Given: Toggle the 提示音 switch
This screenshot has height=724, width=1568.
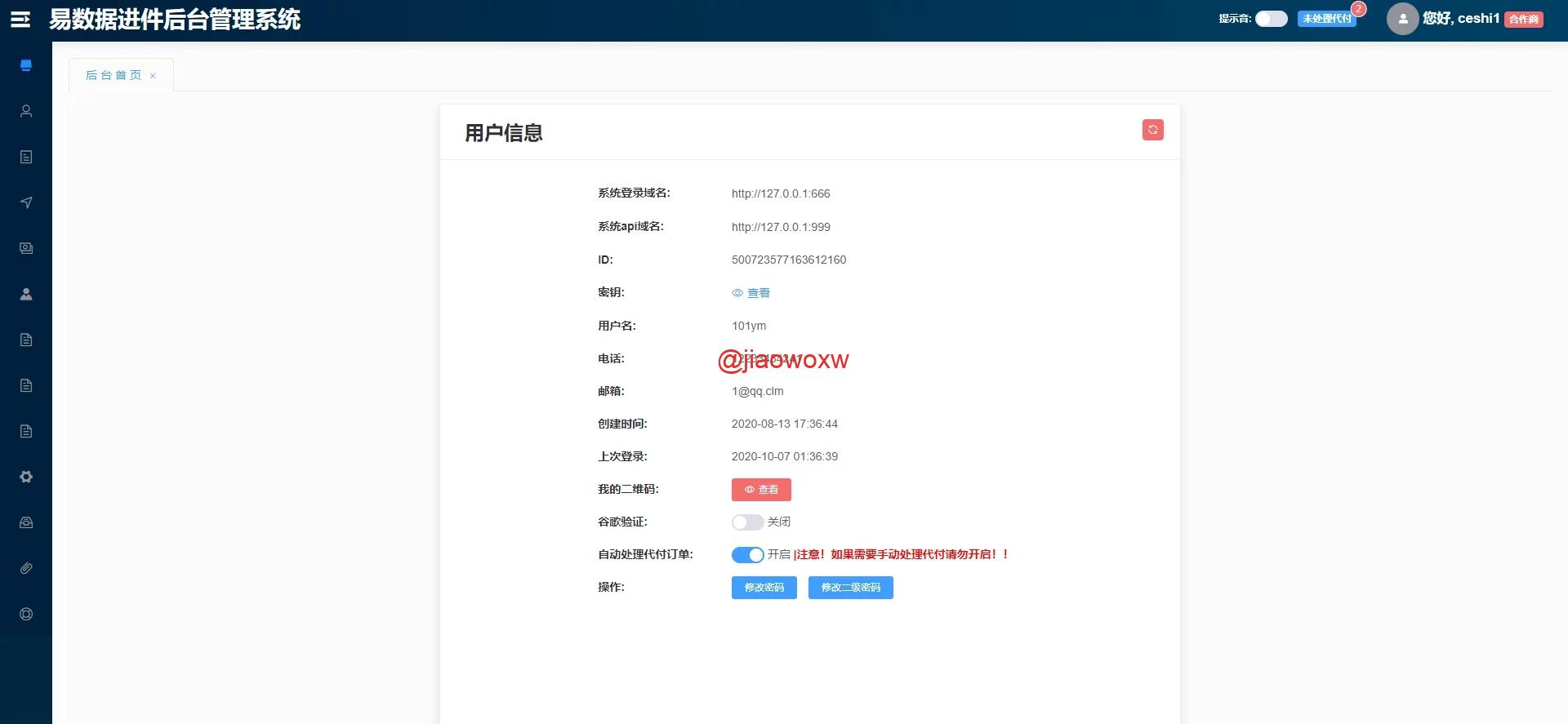Looking at the screenshot, I should [1271, 19].
